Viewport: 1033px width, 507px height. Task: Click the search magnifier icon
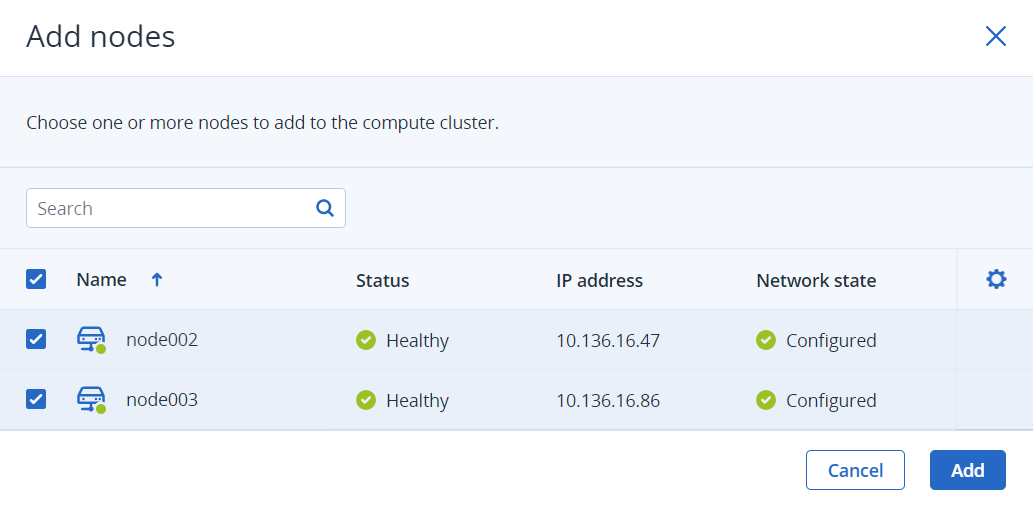pos(324,208)
